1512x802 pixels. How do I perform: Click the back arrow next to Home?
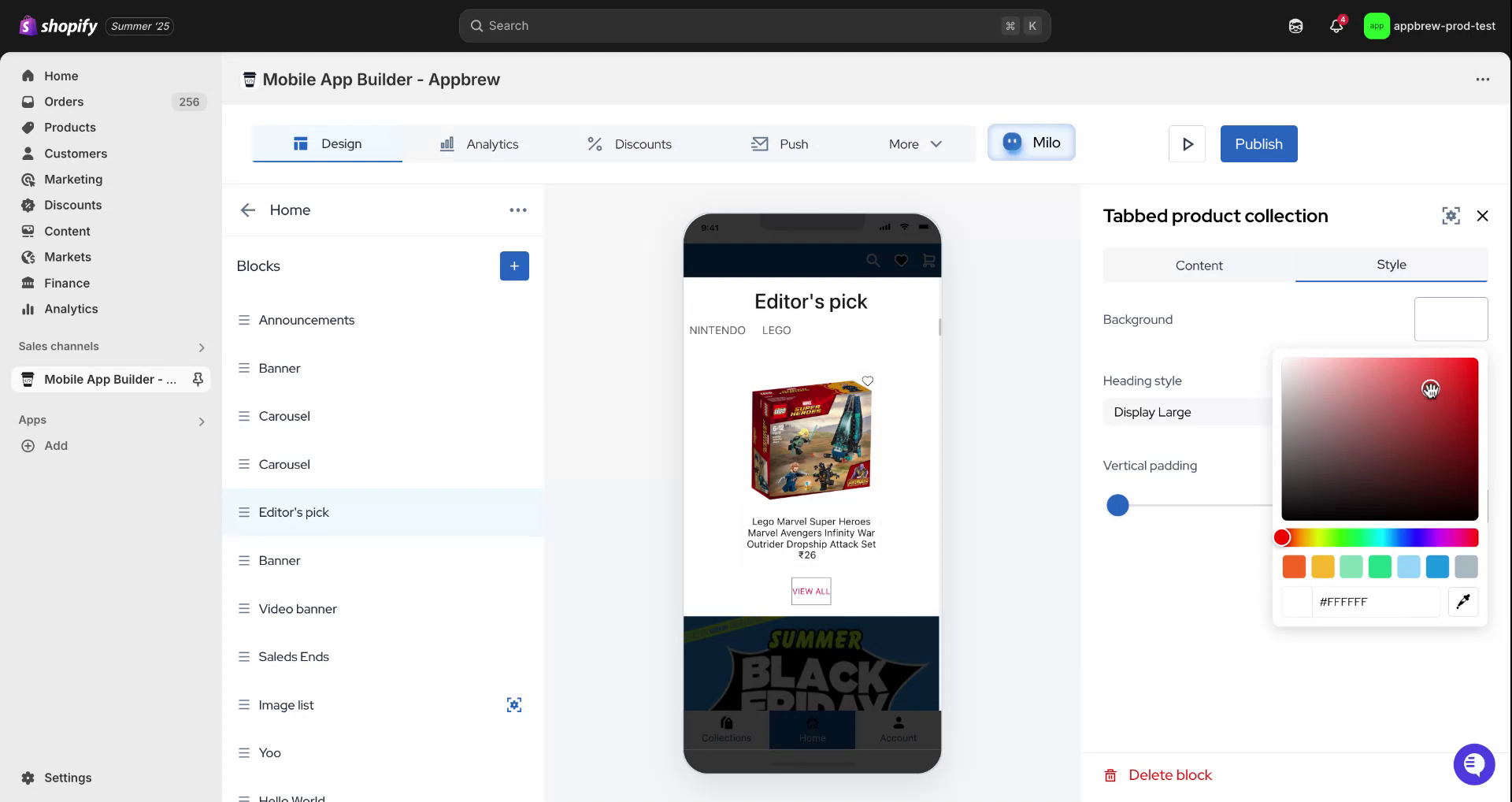[248, 210]
